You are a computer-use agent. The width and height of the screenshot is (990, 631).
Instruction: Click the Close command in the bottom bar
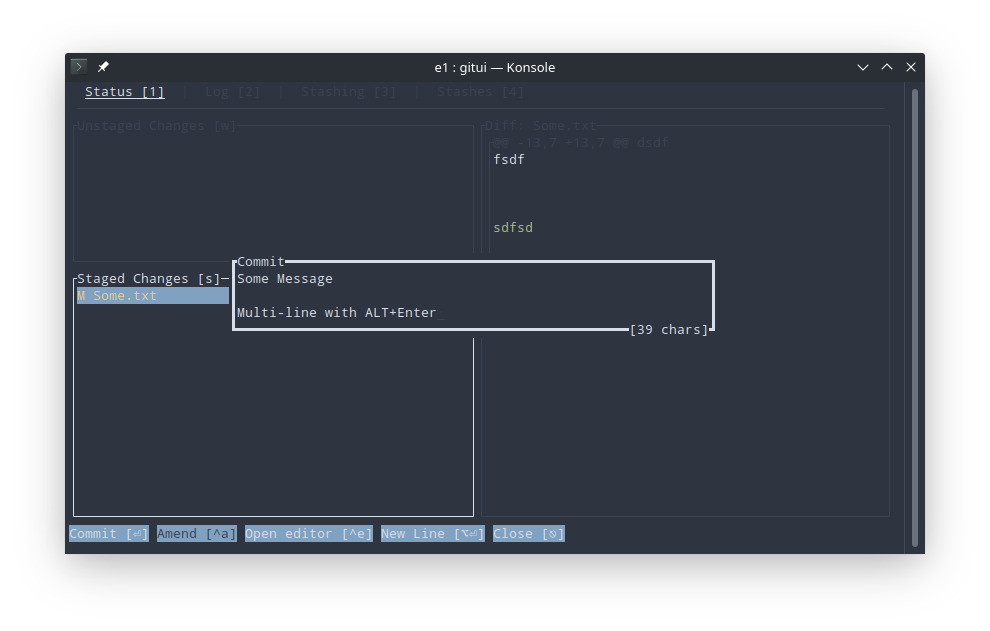[x=528, y=534]
